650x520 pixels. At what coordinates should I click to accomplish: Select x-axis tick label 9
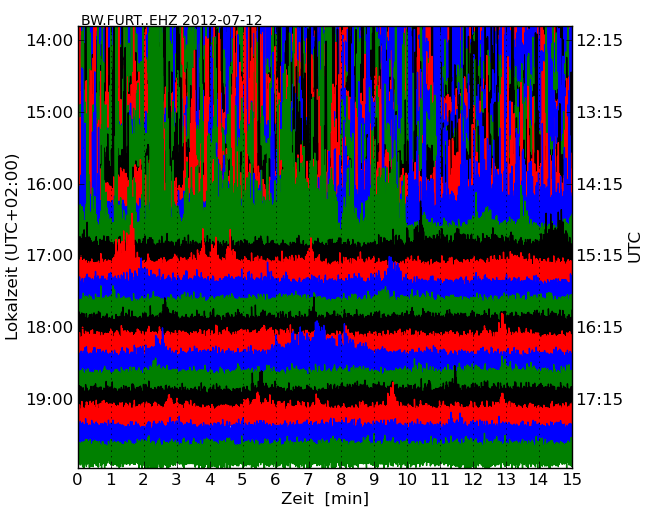coord(374,479)
